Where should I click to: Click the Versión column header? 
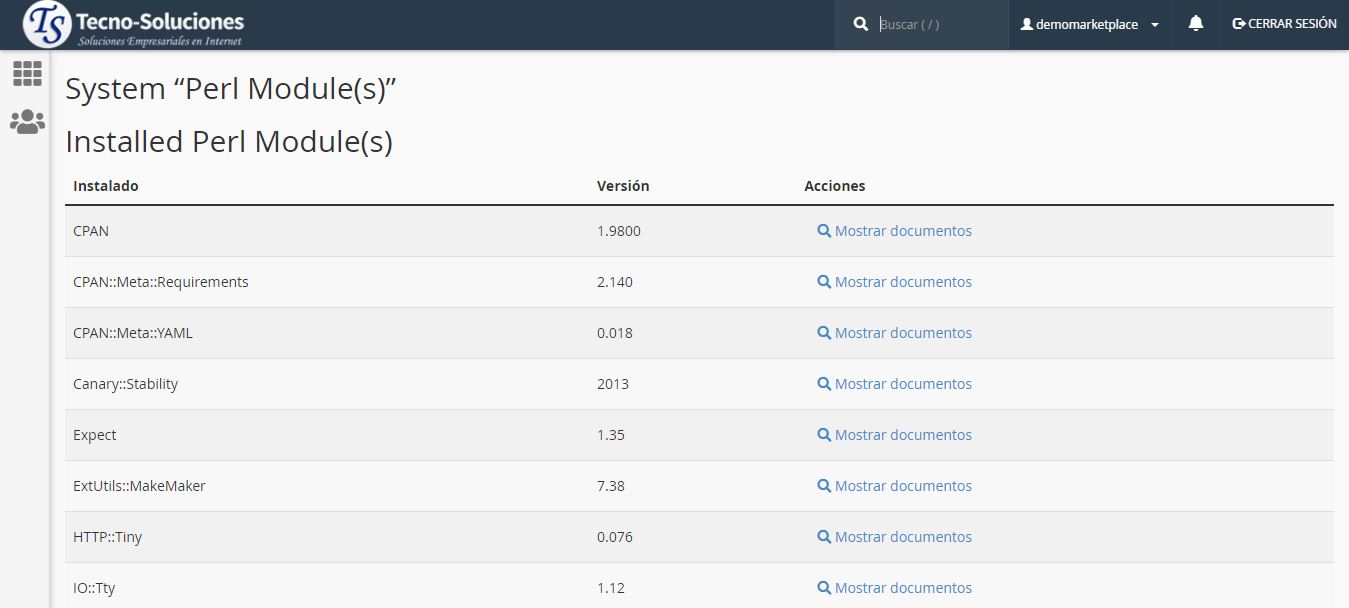[x=623, y=186]
